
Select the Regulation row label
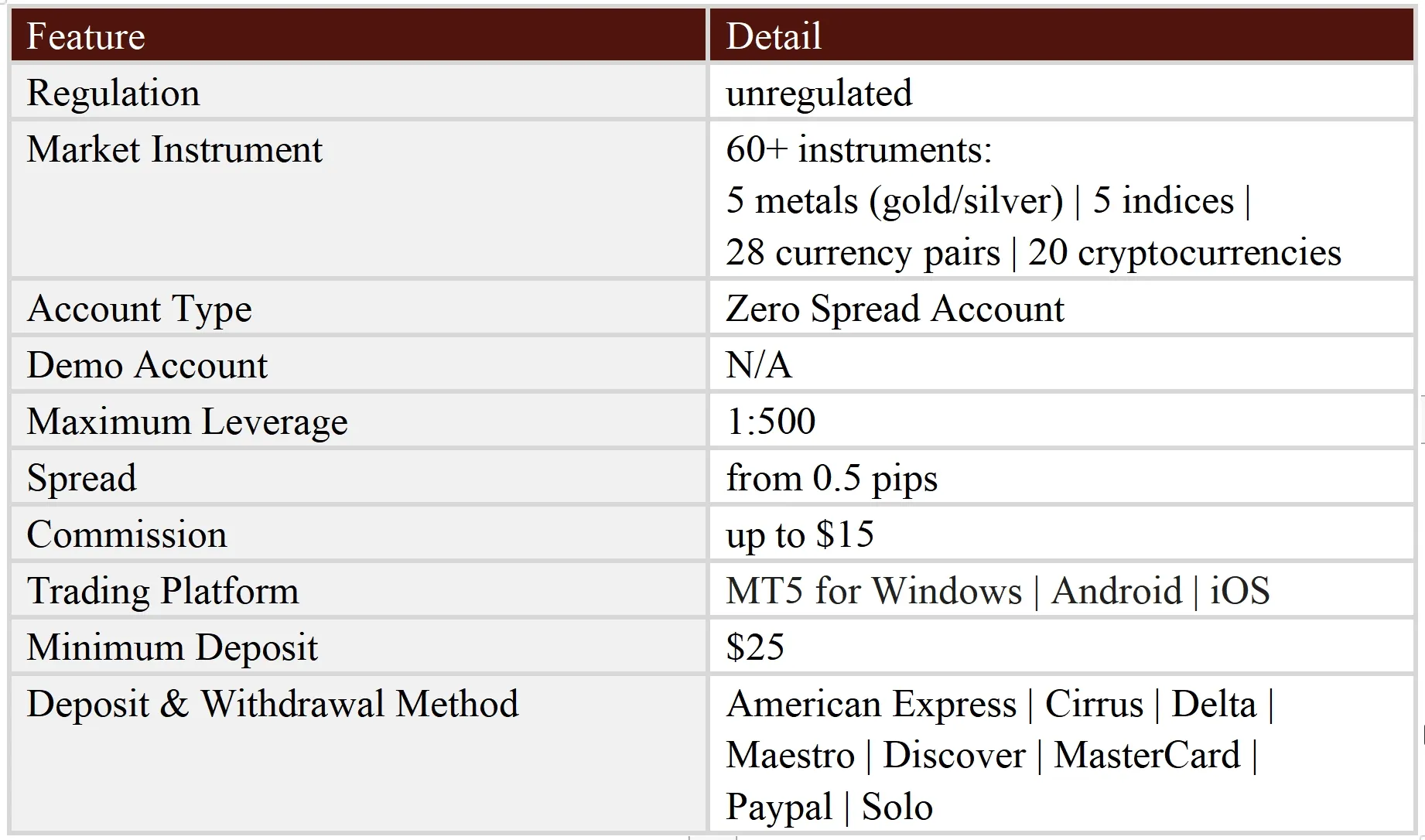[113, 93]
